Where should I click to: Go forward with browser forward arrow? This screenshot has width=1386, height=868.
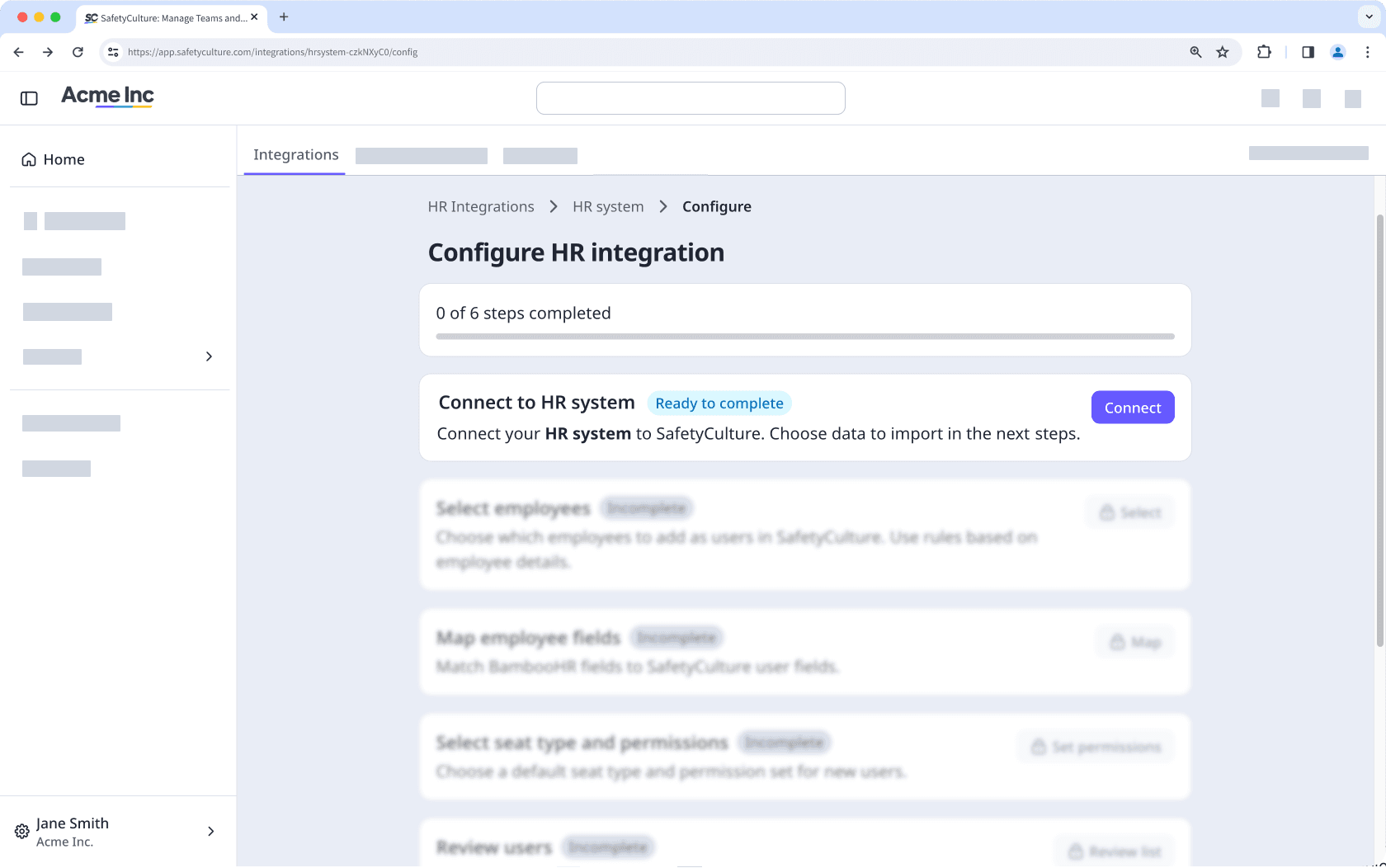(x=48, y=52)
